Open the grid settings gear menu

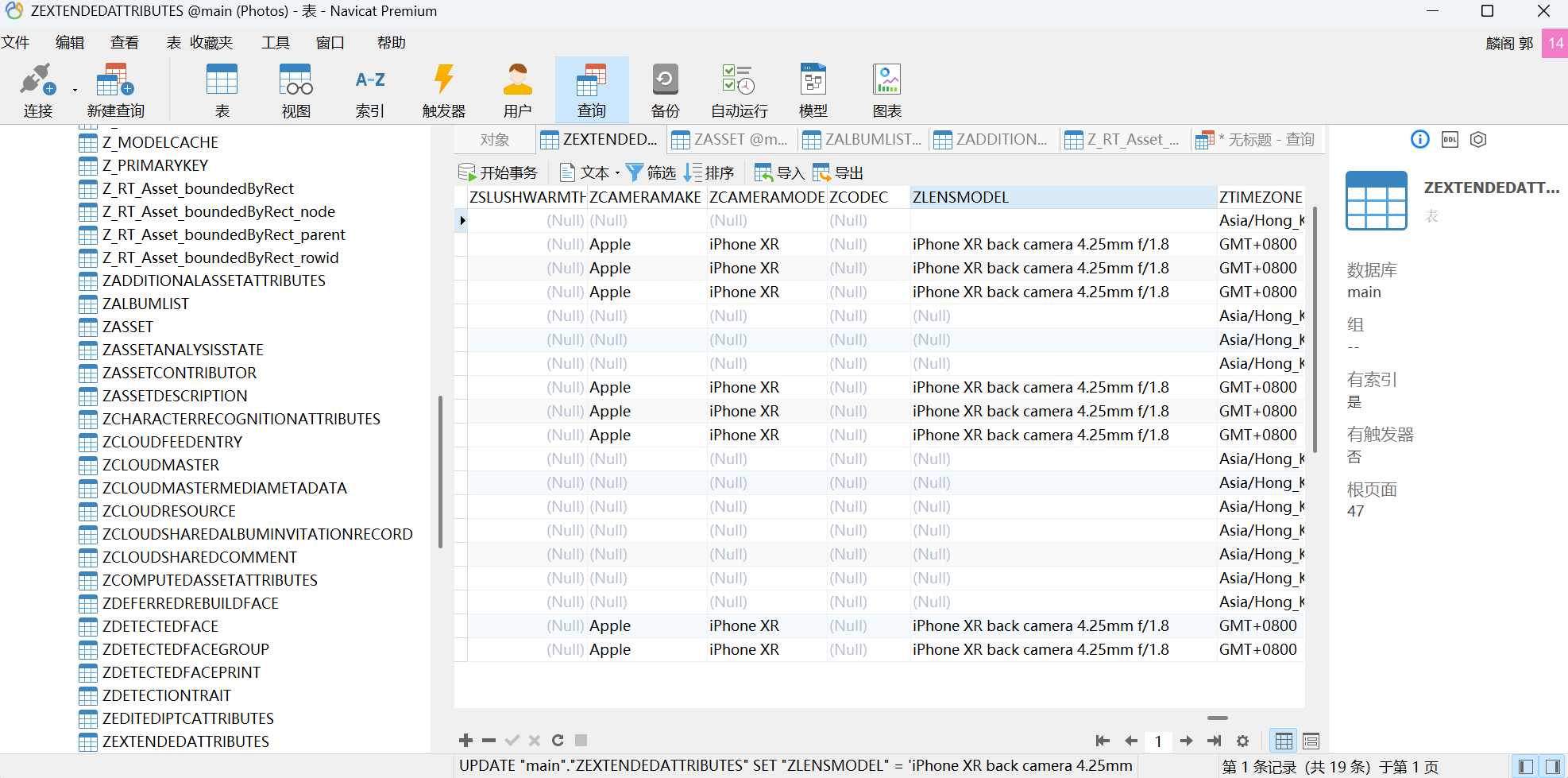click(x=1242, y=741)
